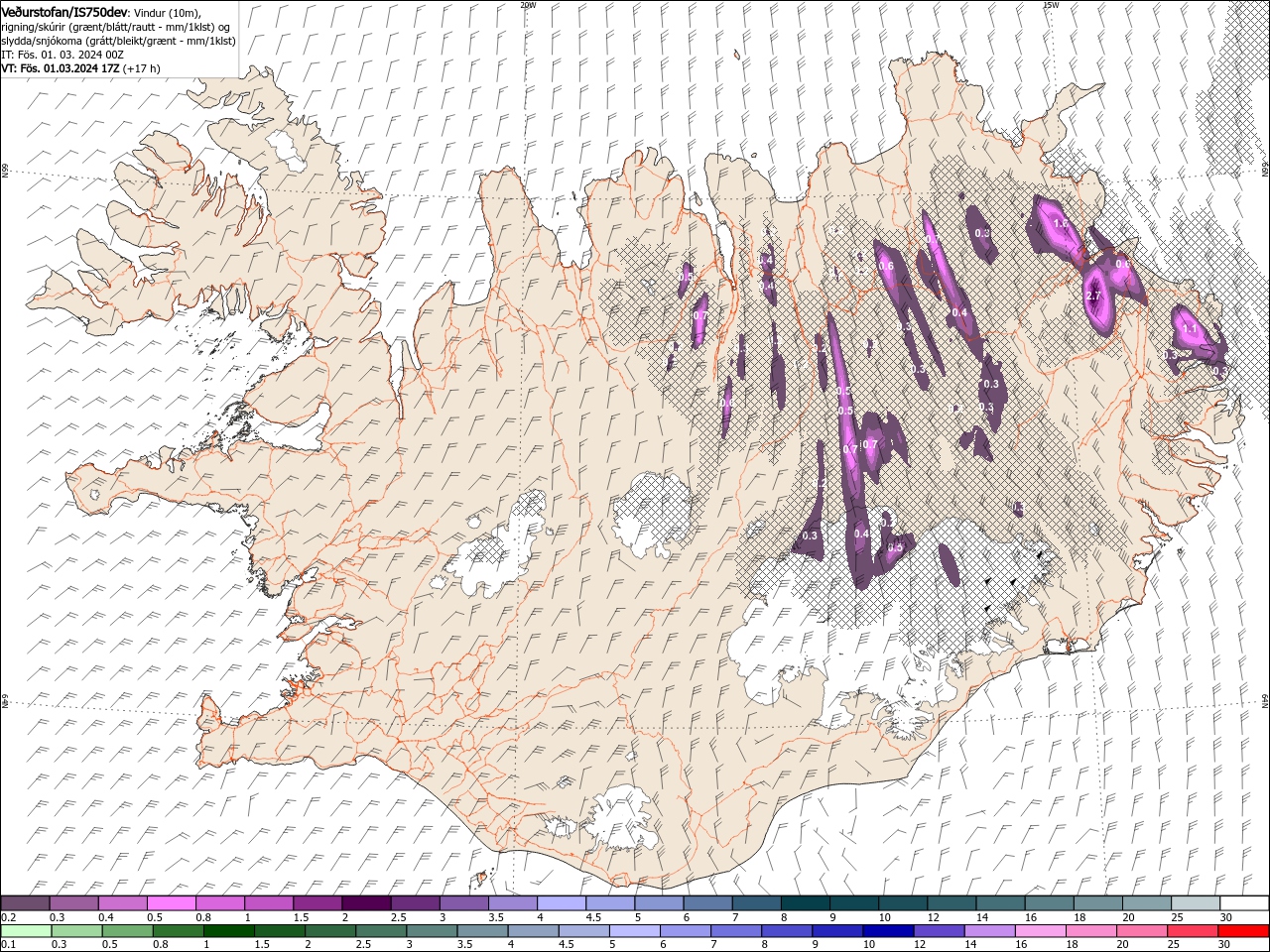Select the valid time line 'VT: Fös. 01.03.2024 17Z'
Image resolution: width=1270 pixels, height=952 pixels.
coord(61,68)
